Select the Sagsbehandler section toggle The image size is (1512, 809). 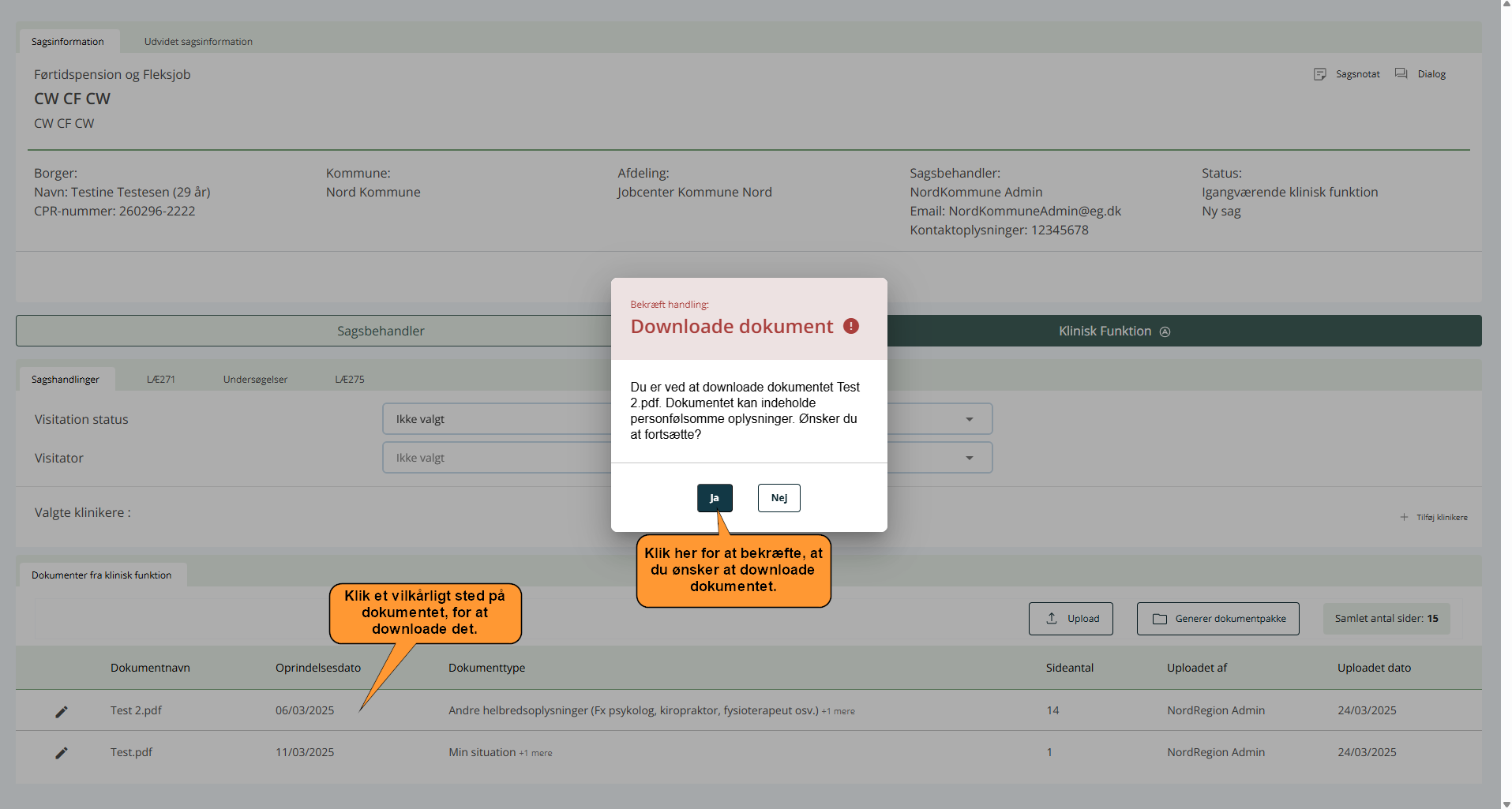[x=381, y=331]
